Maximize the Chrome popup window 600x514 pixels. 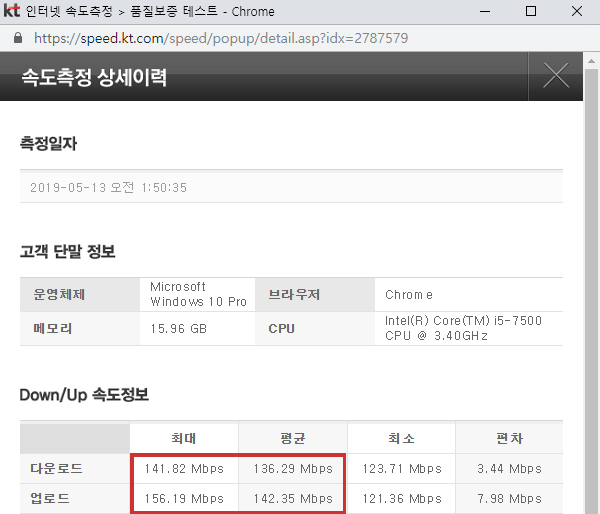531,11
